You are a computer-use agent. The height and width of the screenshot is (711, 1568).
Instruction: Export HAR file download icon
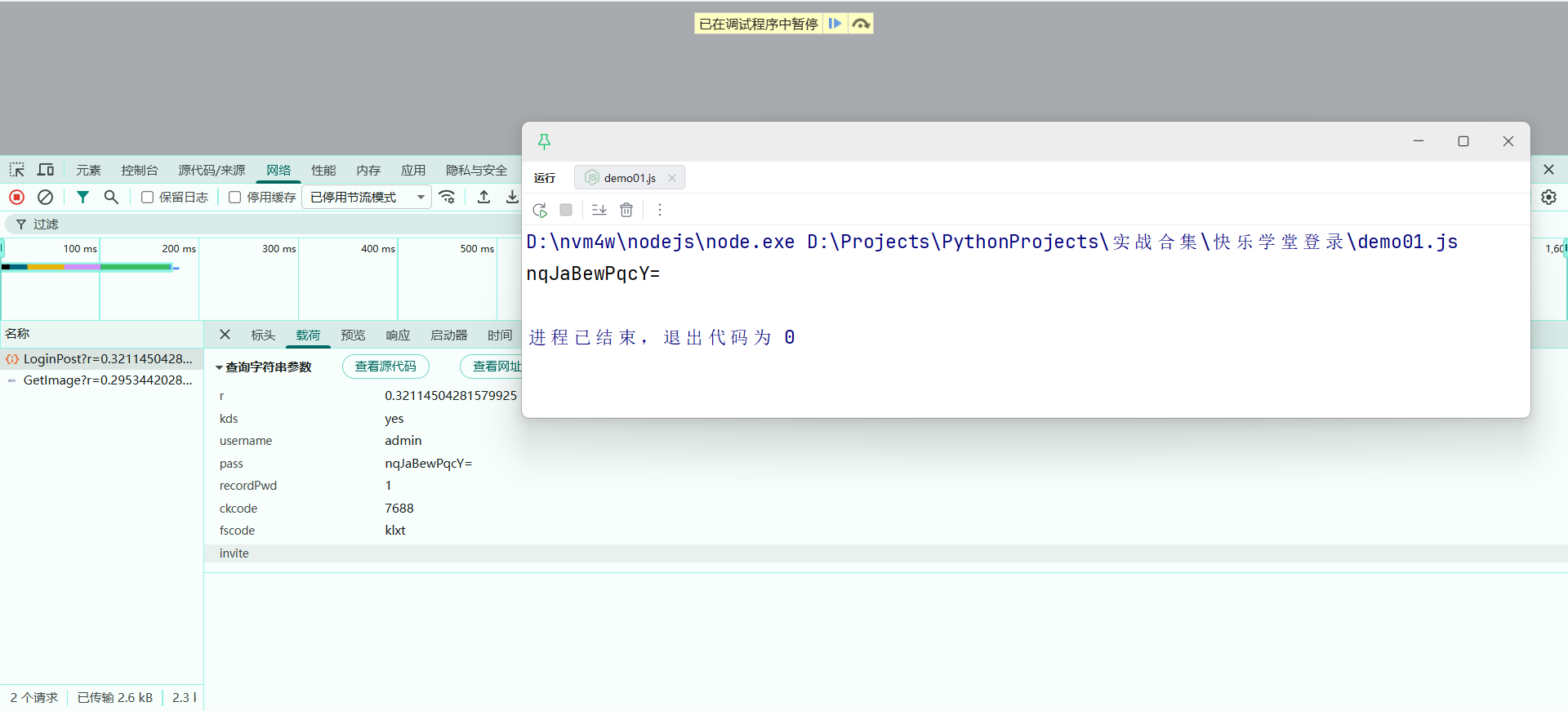point(512,197)
